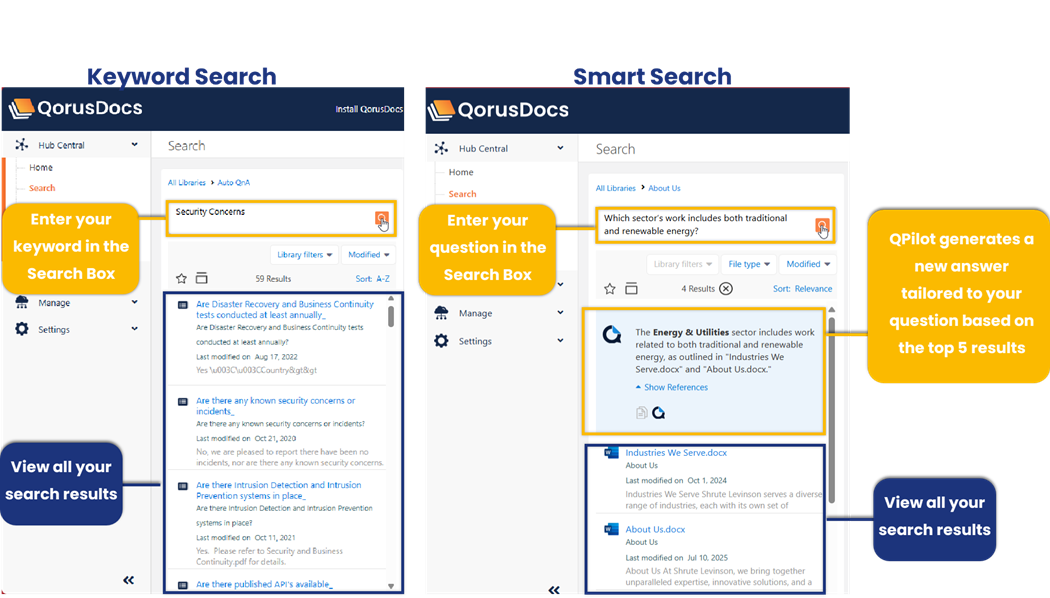Viewport: 1050px width, 598px height.
Task: Open the Modified dropdown in the Keyword Search panel
Action: click(367, 255)
